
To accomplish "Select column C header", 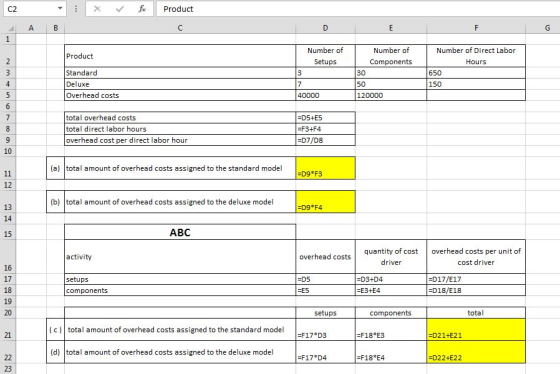I will coord(180,28).
